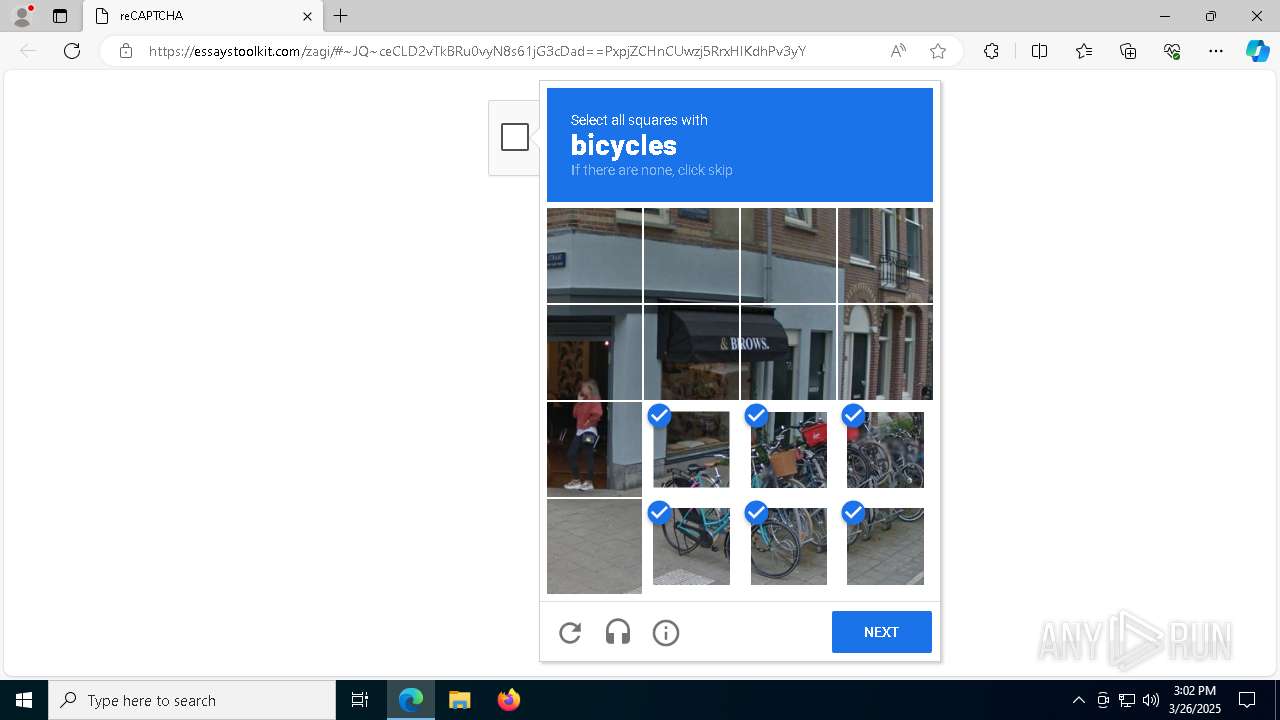View site information lock icon
The image size is (1280, 720).
coord(125,51)
